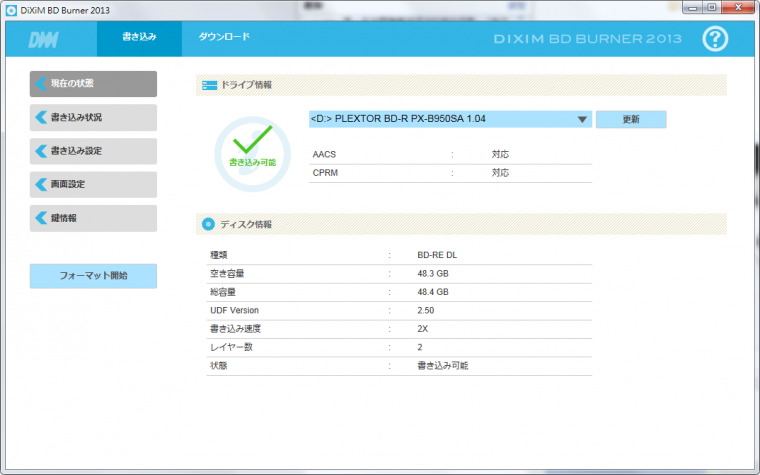Click the ディスク情報 section disc icon
760x475 pixels.
[208, 224]
